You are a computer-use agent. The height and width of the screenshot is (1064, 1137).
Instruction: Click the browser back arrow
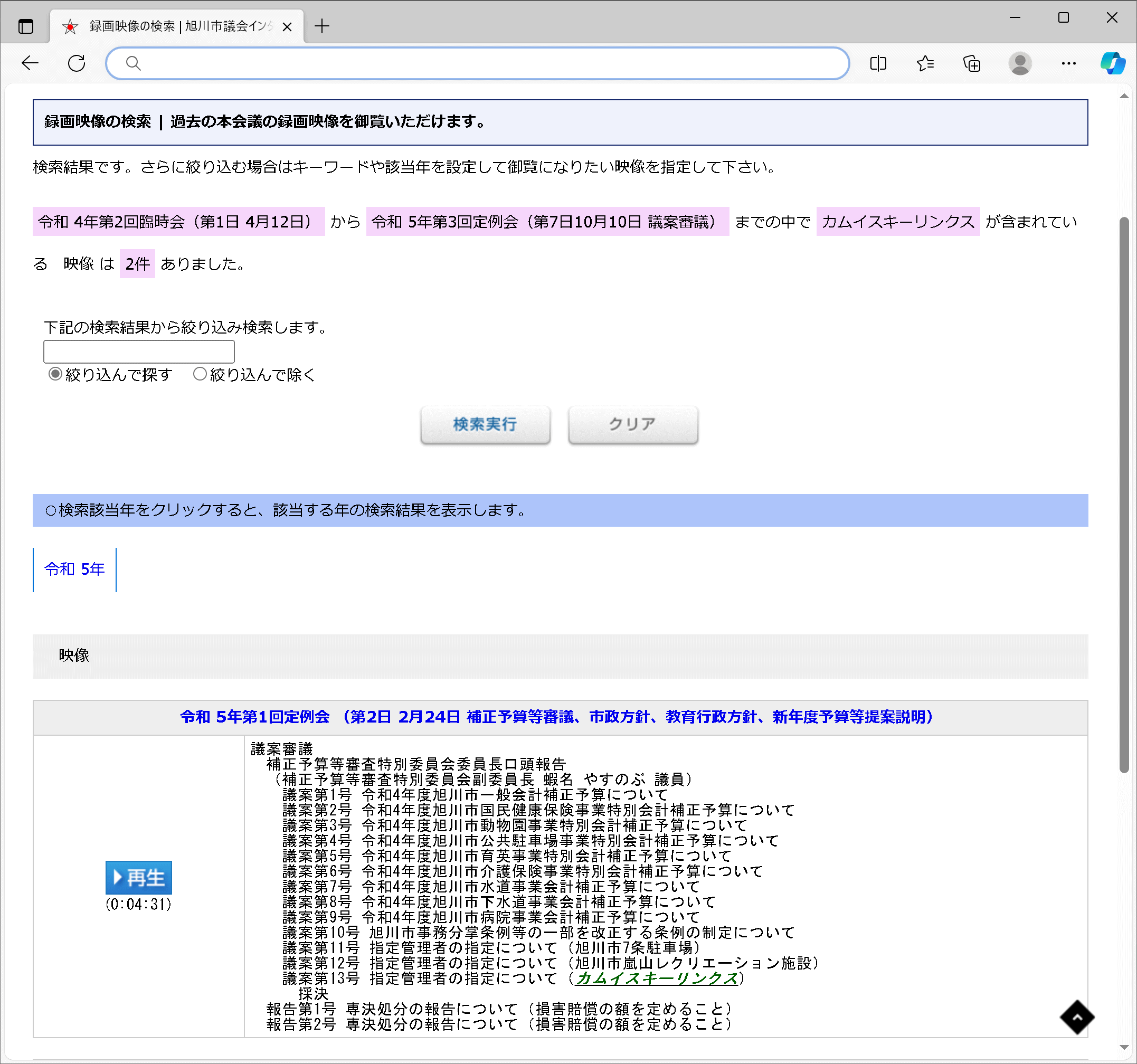(x=30, y=63)
